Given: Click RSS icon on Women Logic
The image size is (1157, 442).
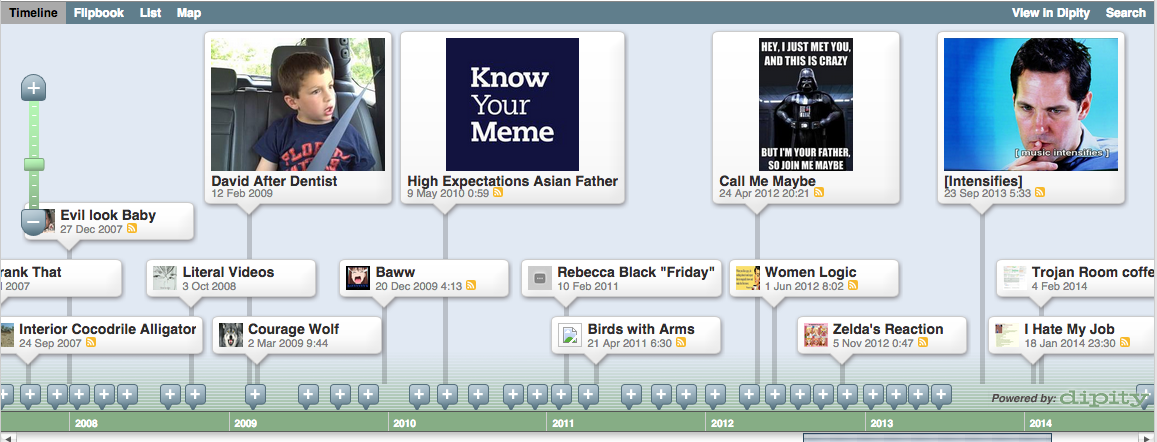Looking at the screenshot, I should click(853, 286).
